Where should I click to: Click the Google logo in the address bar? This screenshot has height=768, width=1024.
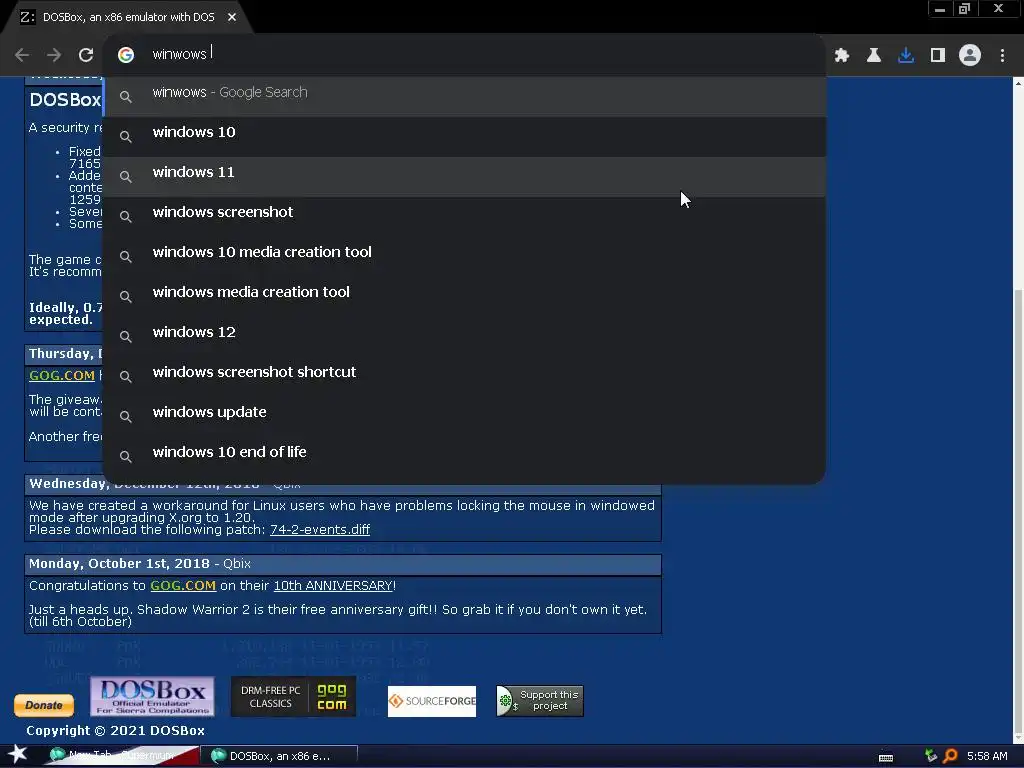pos(126,55)
